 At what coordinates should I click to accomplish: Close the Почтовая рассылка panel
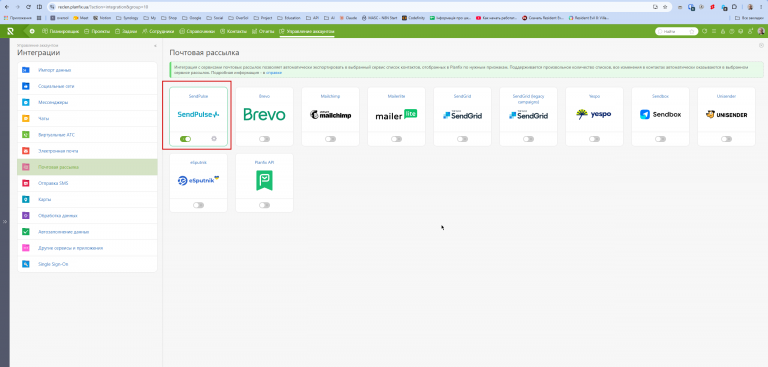tap(761, 45)
